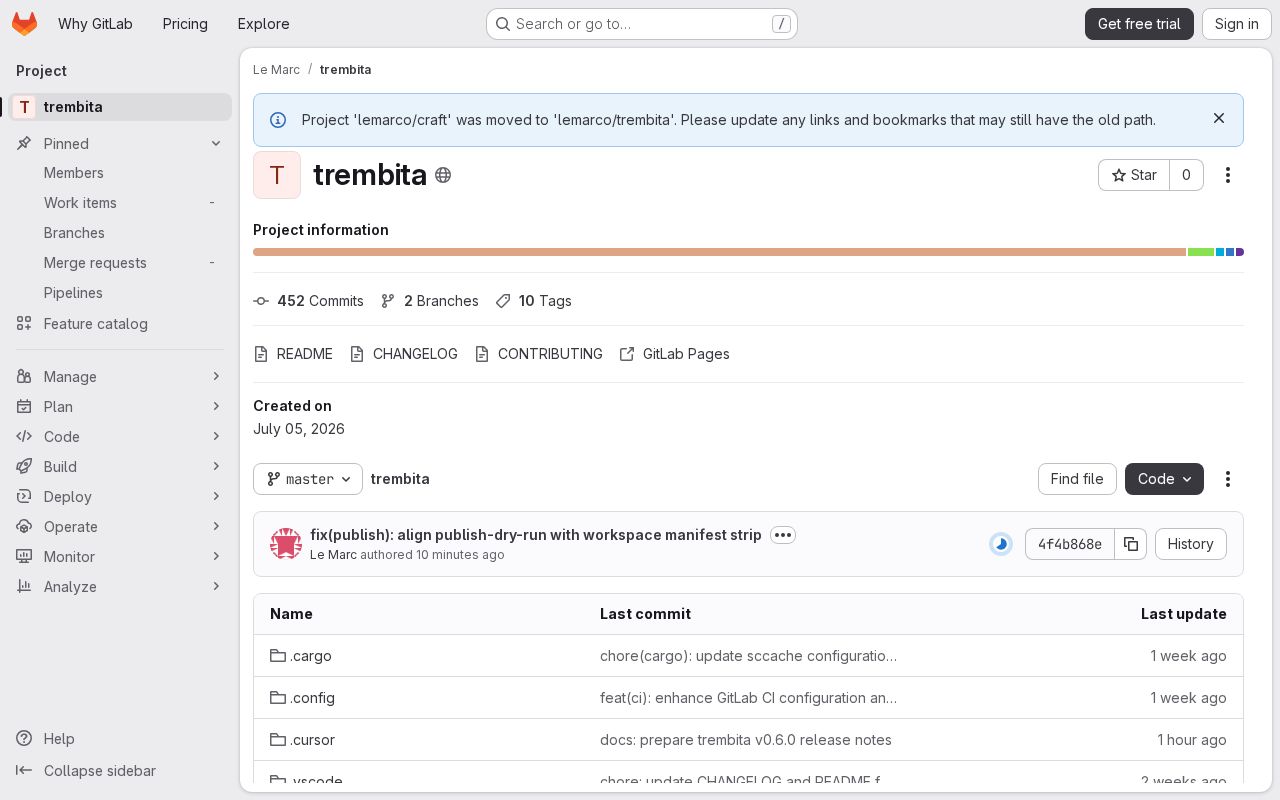Expand the commit message ellipsis toggle
The image size is (1280, 800).
click(783, 535)
